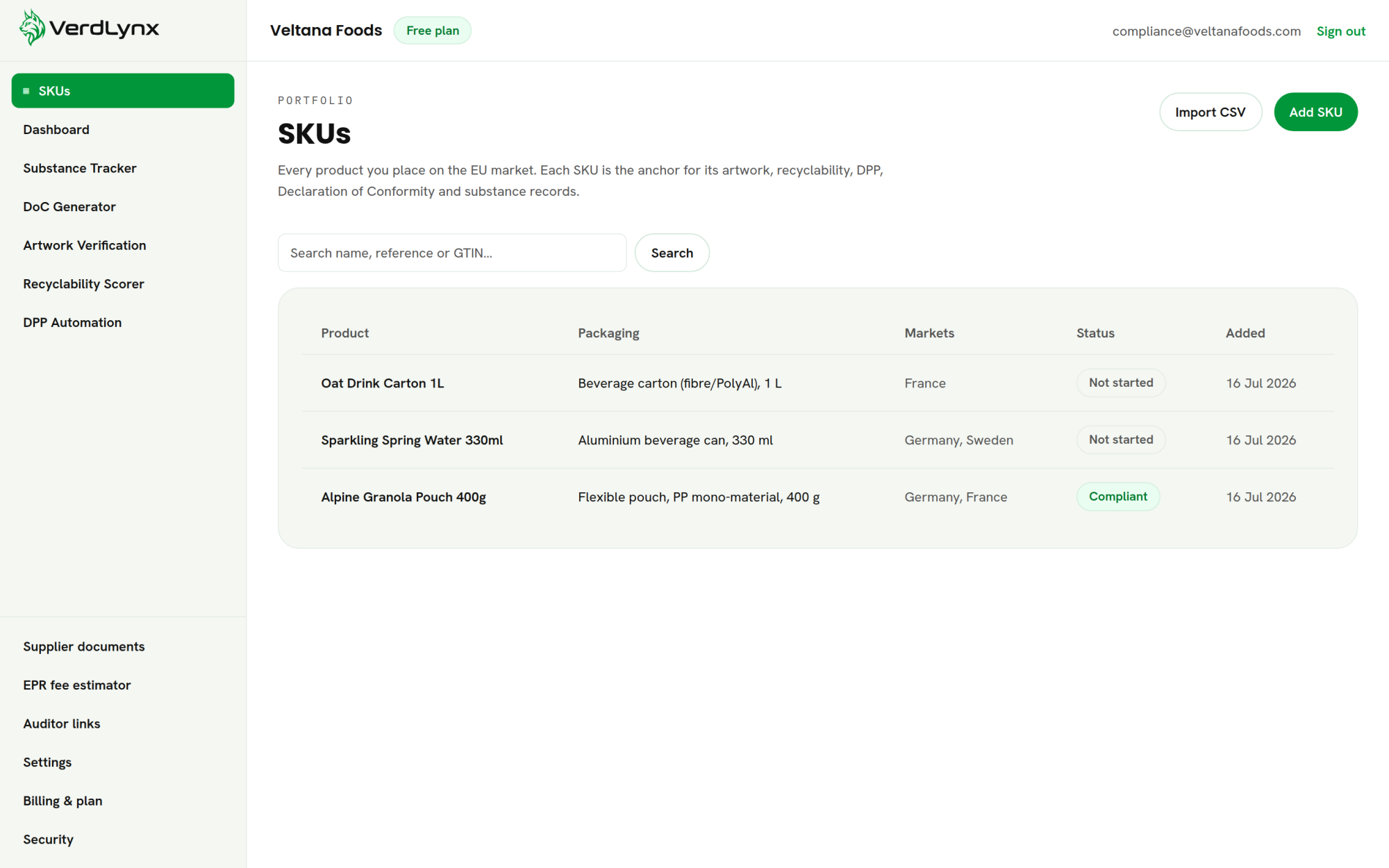Click the Free plan badge
The height and width of the screenshot is (868, 1389).
(x=433, y=31)
